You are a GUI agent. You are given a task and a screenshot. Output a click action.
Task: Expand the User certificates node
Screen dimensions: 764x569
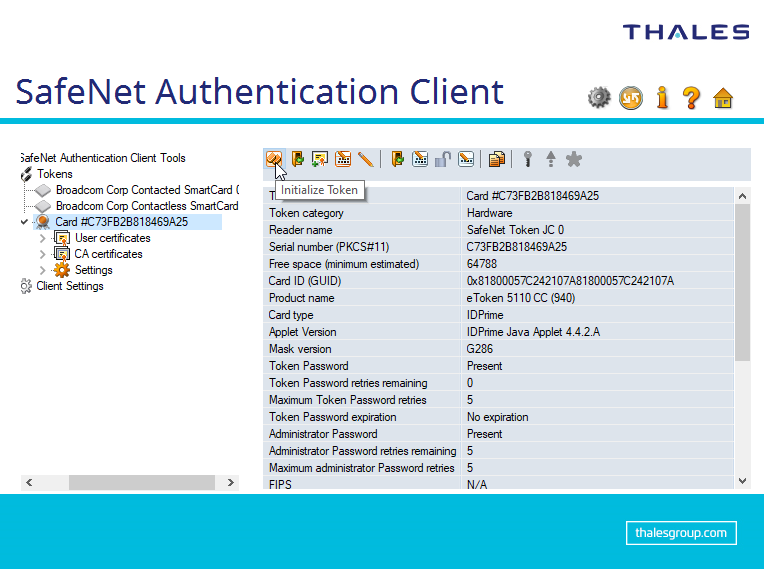pos(42,238)
